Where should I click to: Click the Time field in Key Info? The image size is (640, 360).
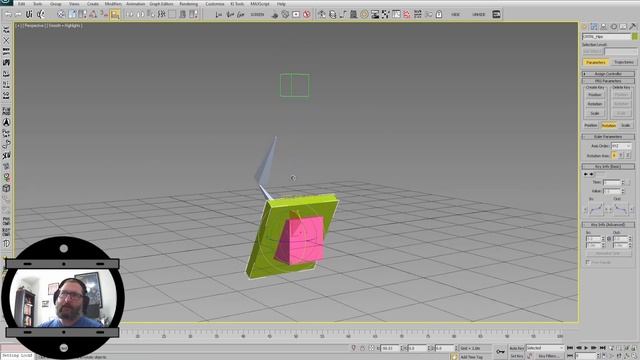pyautogui.click(x=611, y=182)
